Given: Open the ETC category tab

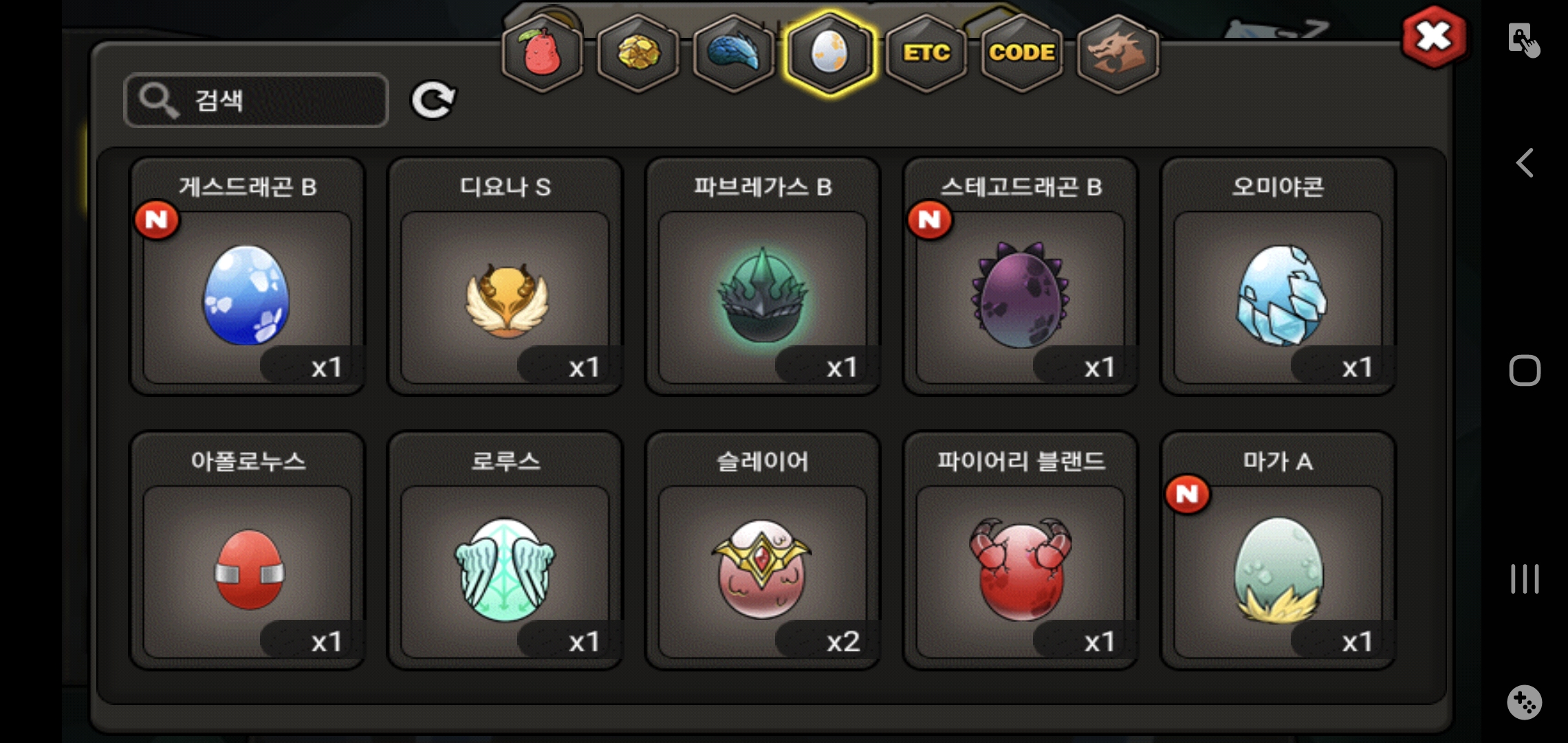Looking at the screenshot, I should pos(926,54).
